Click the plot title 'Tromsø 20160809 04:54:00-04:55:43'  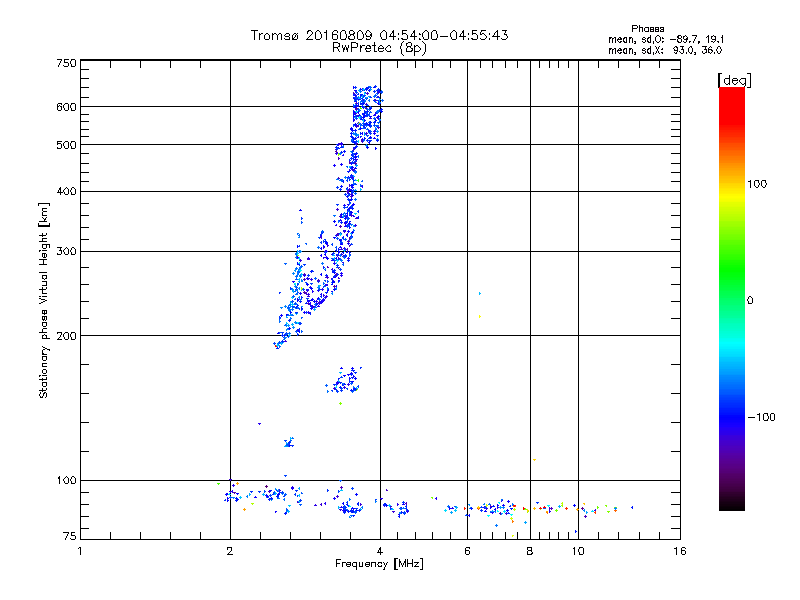[x=379, y=35]
